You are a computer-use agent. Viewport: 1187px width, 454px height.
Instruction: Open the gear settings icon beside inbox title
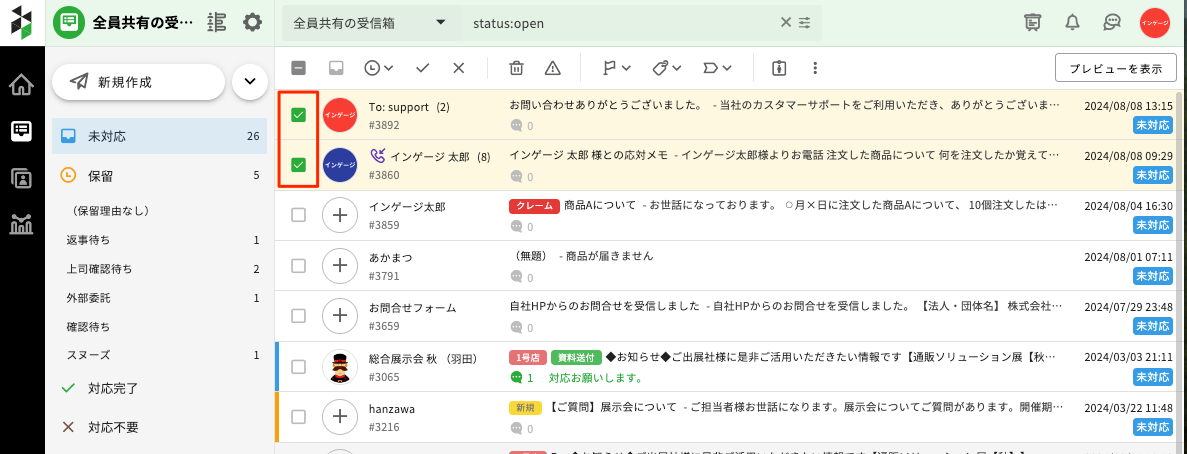pyautogui.click(x=252, y=22)
